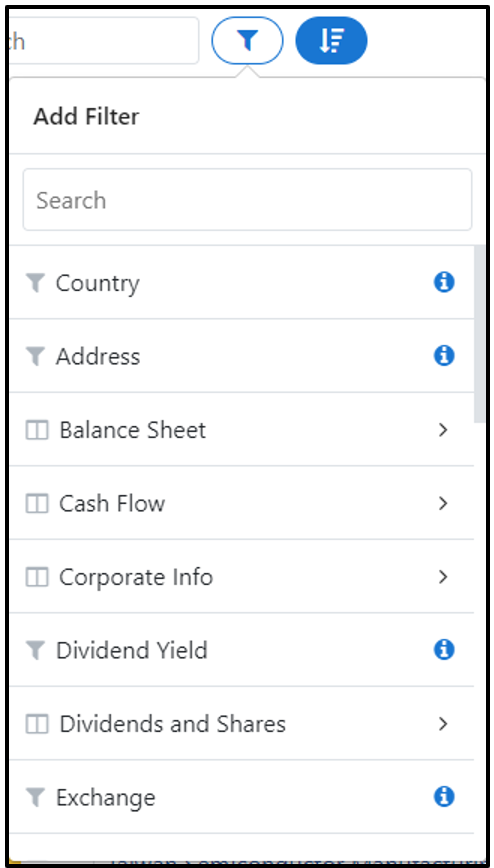
Task: Click funnel icon beside Exchange
Action: pyautogui.click(x=35, y=798)
